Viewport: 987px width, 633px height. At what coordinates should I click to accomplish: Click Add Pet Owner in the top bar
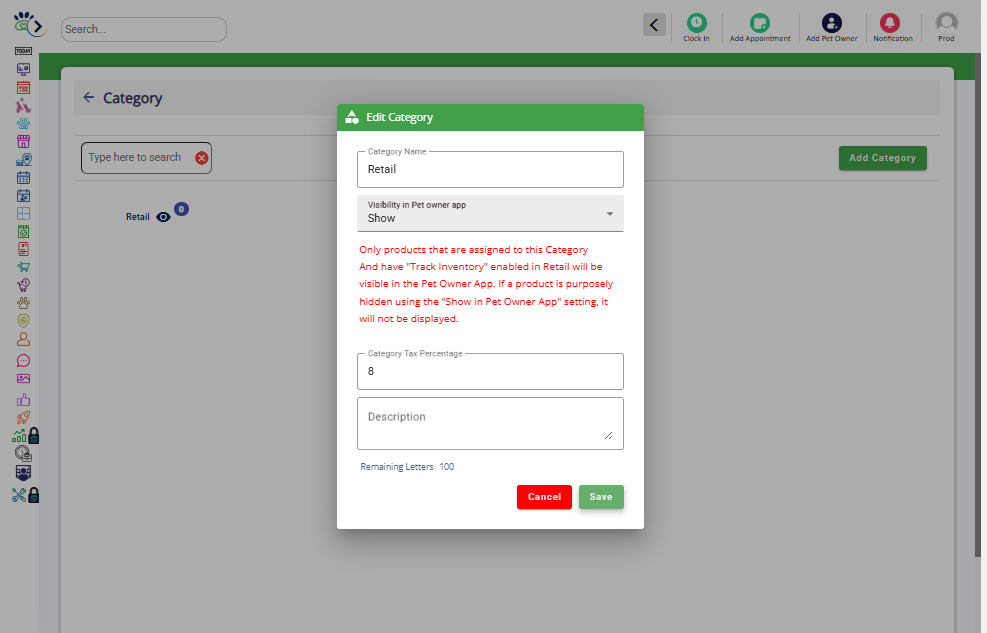coord(832,28)
